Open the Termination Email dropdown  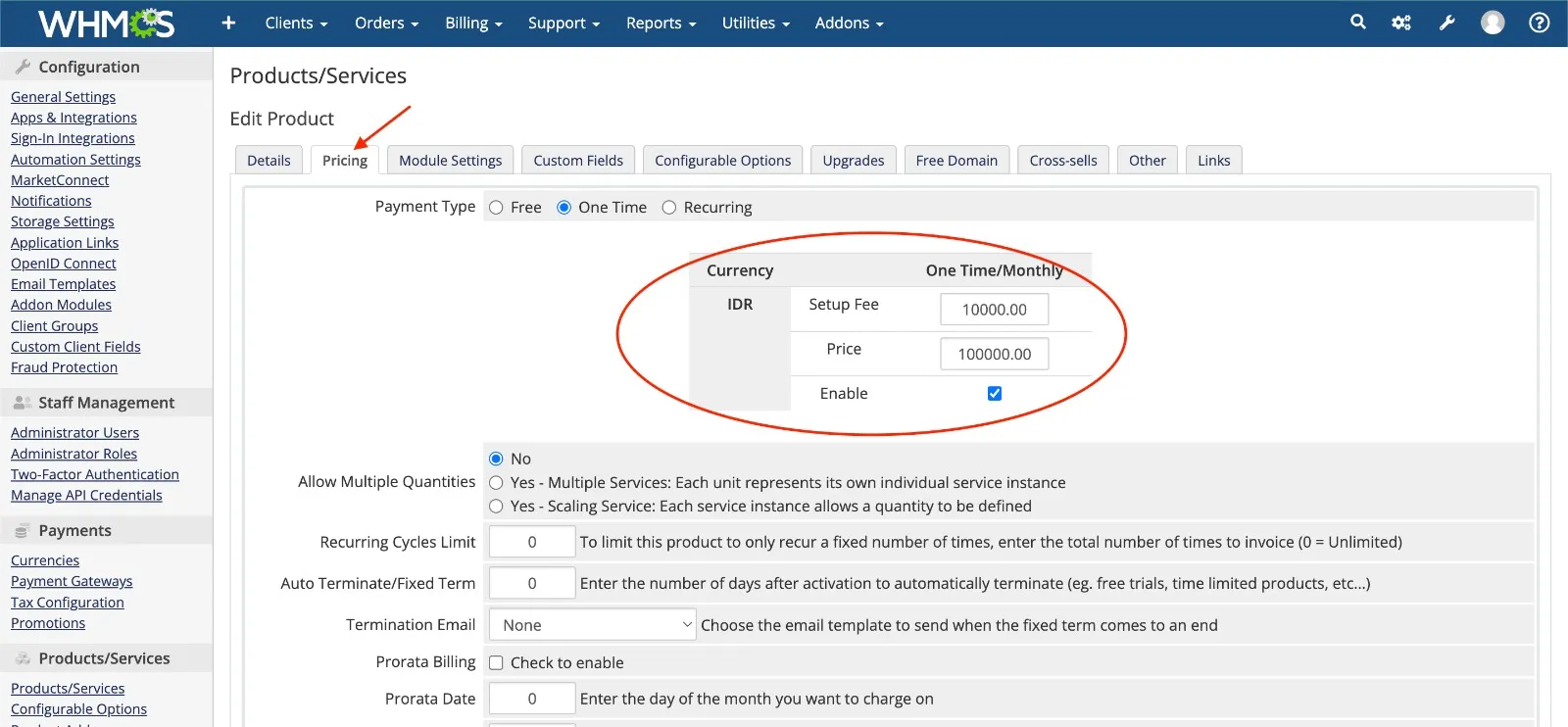click(592, 625)
